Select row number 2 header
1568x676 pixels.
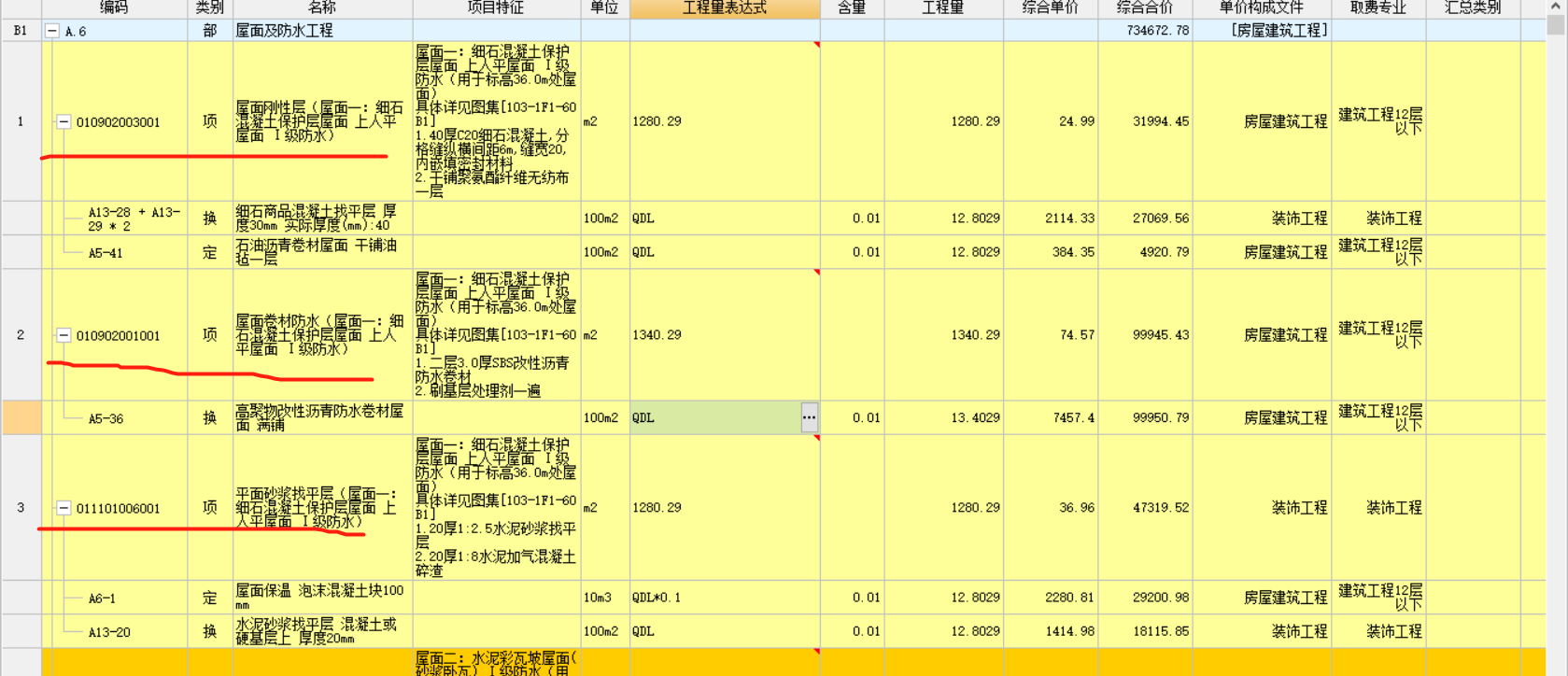[21, 335]
